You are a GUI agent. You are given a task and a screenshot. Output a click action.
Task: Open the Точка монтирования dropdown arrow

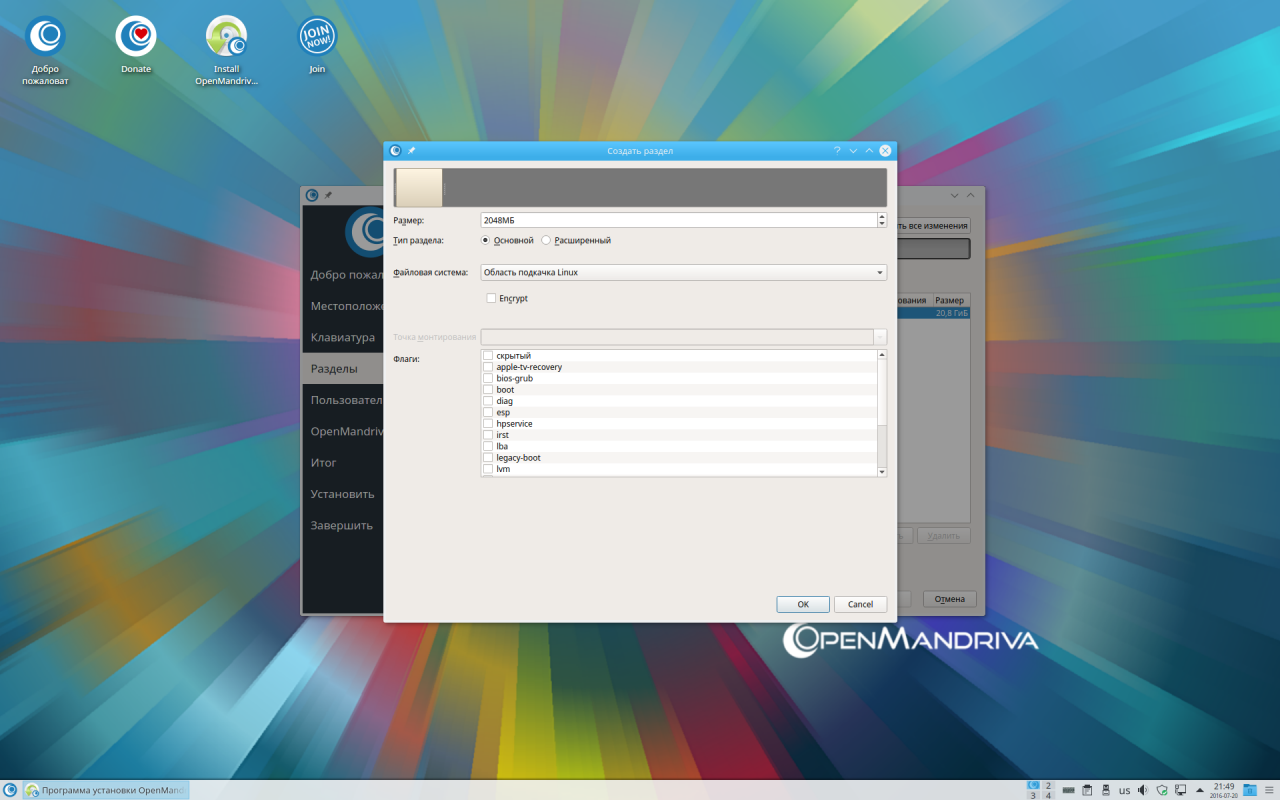(x=880, y=337)
